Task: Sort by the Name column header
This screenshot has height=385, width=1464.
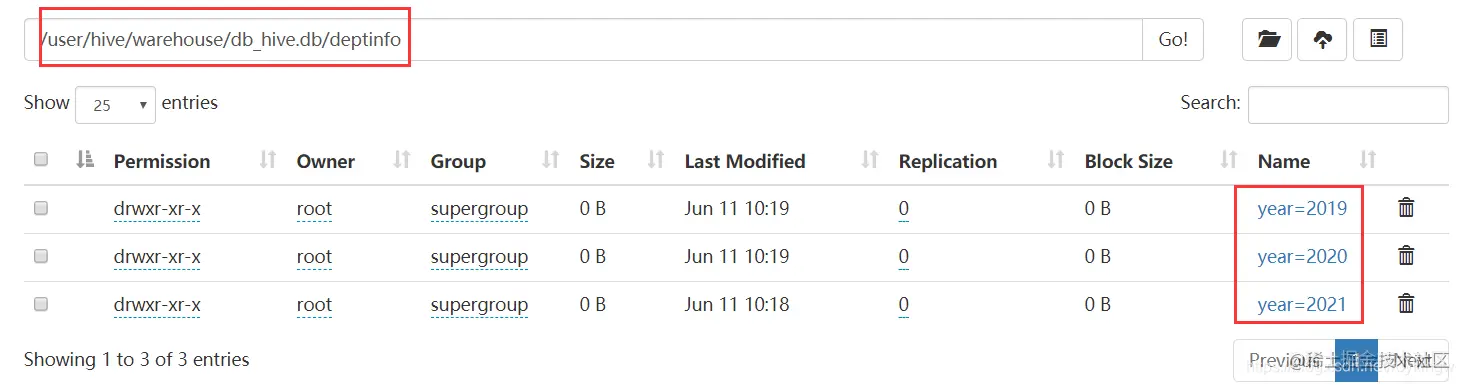Action: 1284,161
